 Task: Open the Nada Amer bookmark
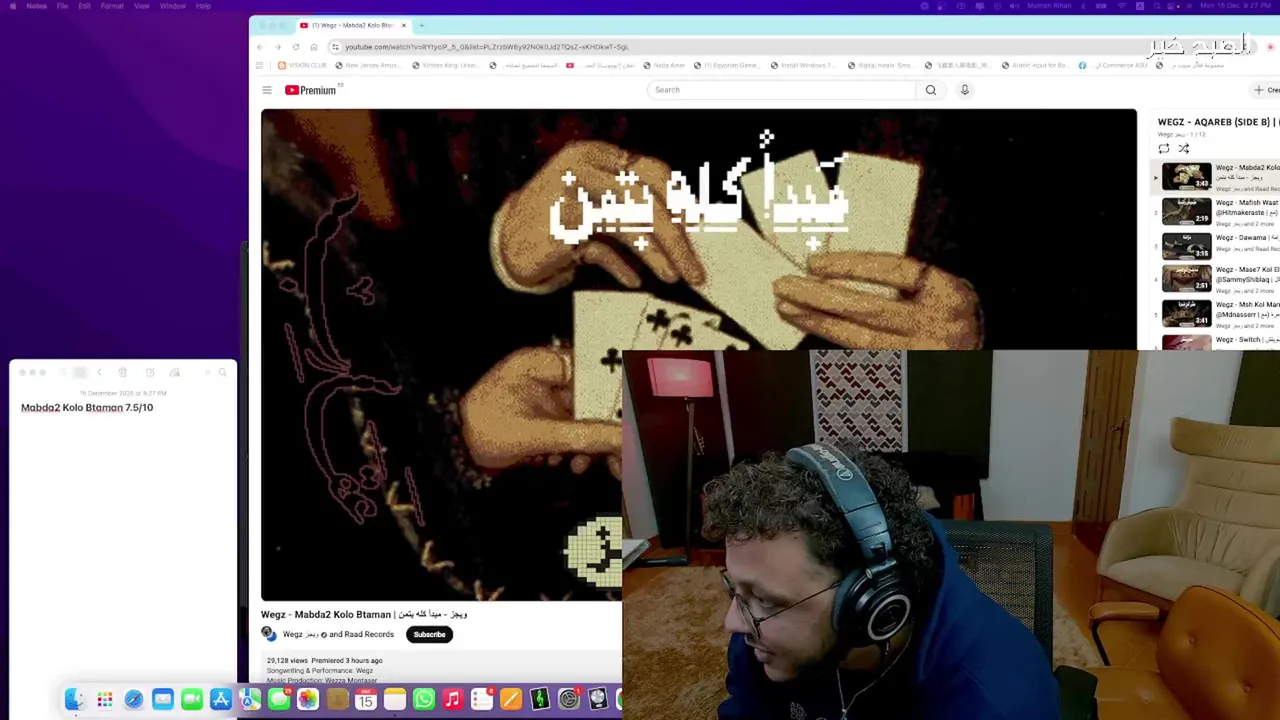[x=663, y=66]
